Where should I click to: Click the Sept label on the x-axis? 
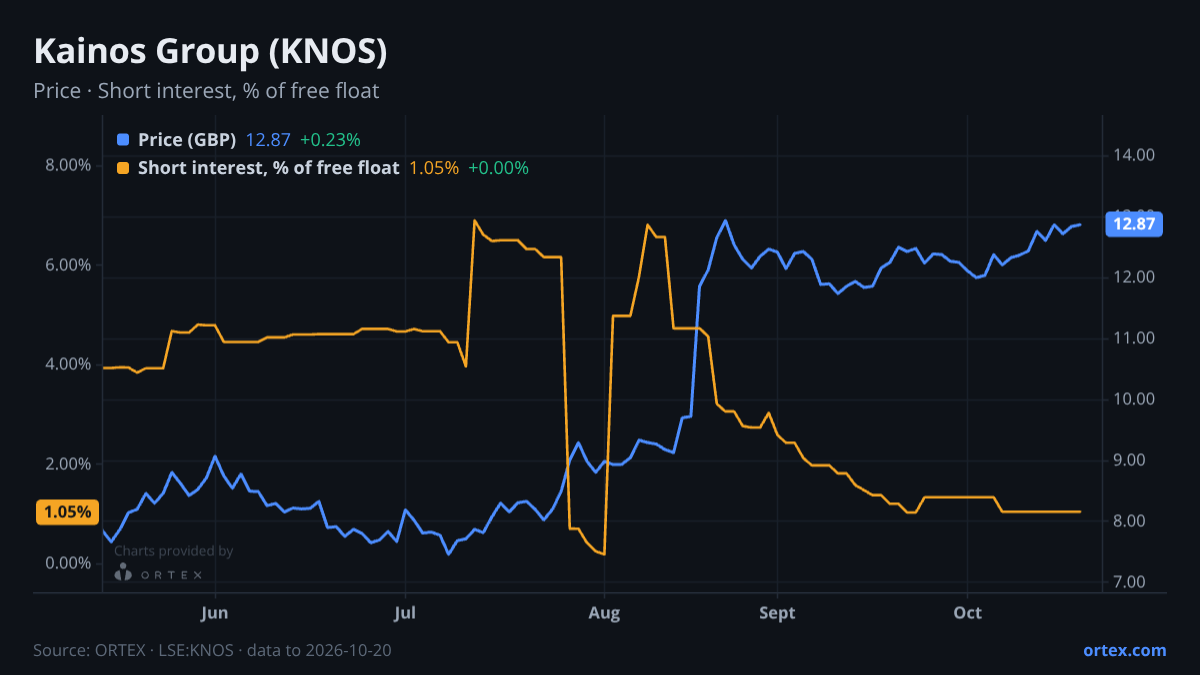point(777,612)
